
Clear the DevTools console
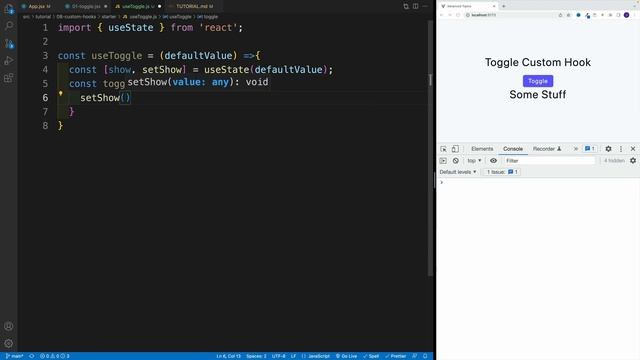456,161
